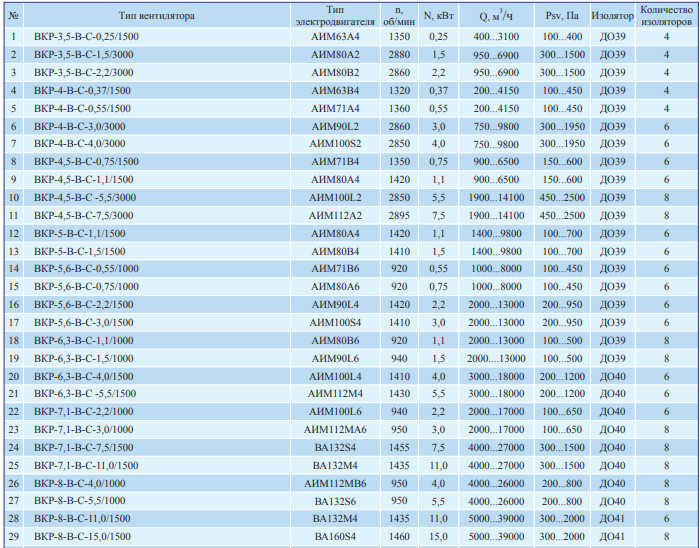Select motor cell АИМ112МА6
Image resolution: width=700 pixels, height=548 pixels.
coord(334,430)
